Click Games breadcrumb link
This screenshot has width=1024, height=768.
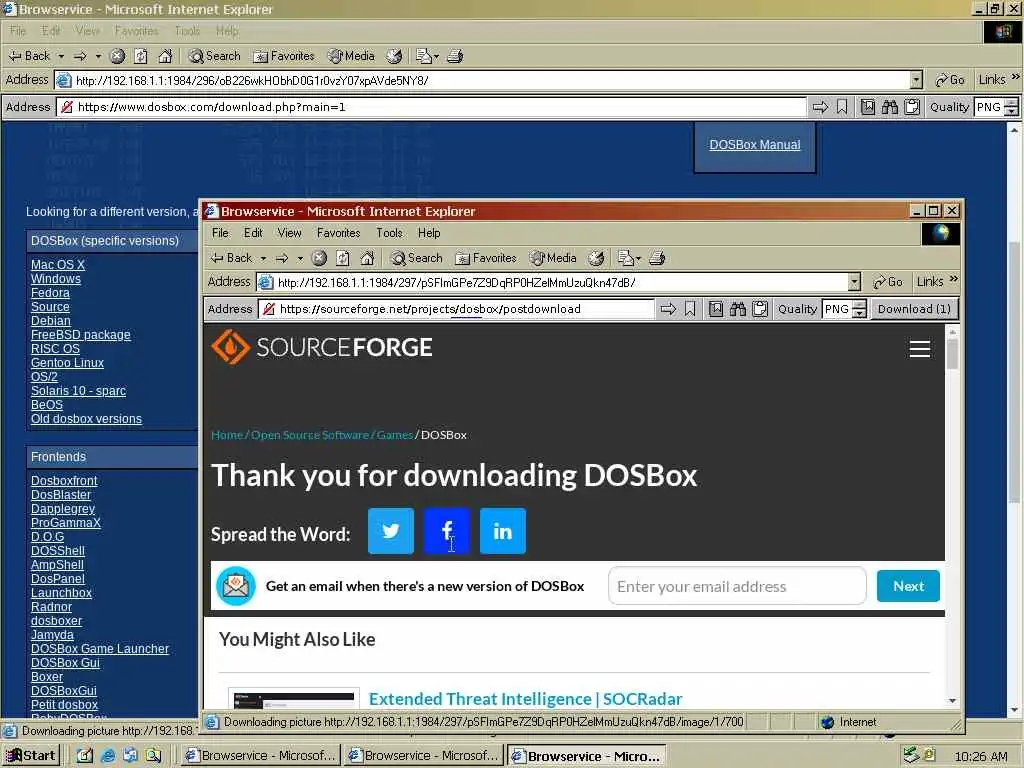(394, 435)
